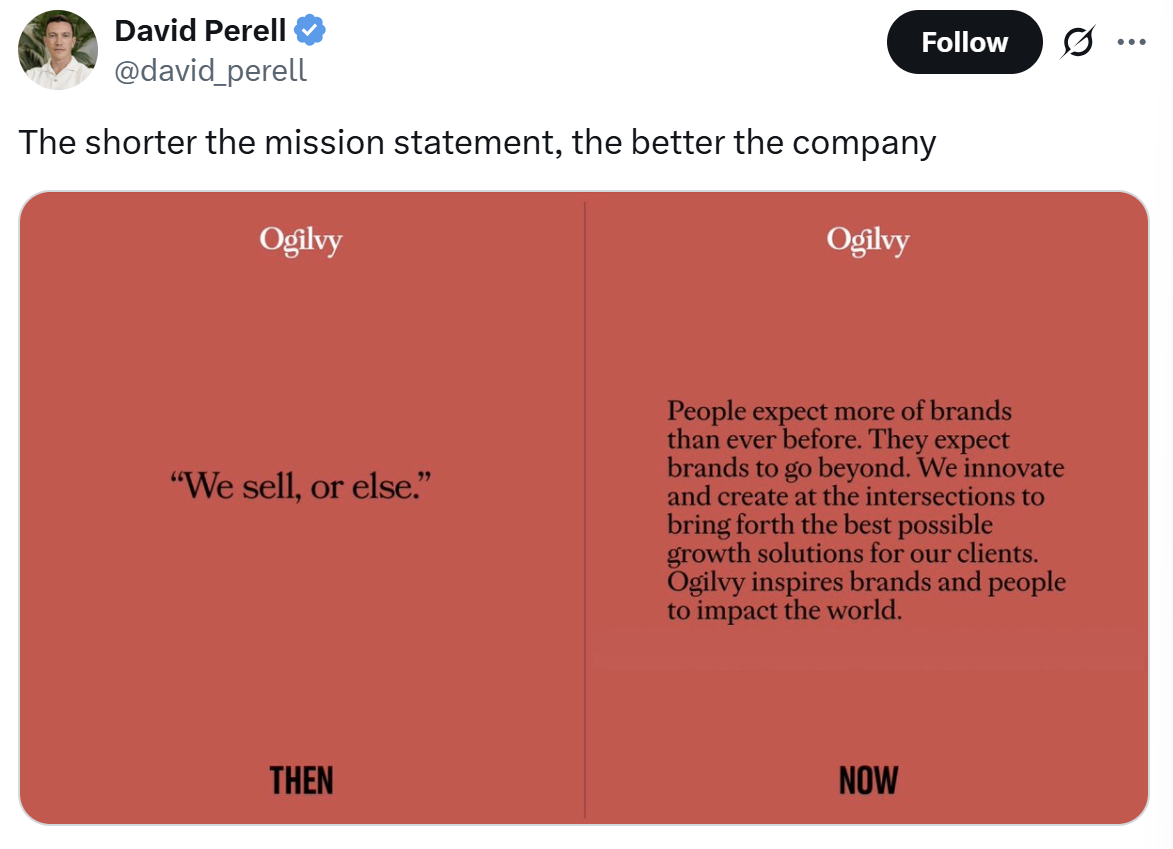
Task: Click the NOW label in the image
Action: tap(868, 780)
